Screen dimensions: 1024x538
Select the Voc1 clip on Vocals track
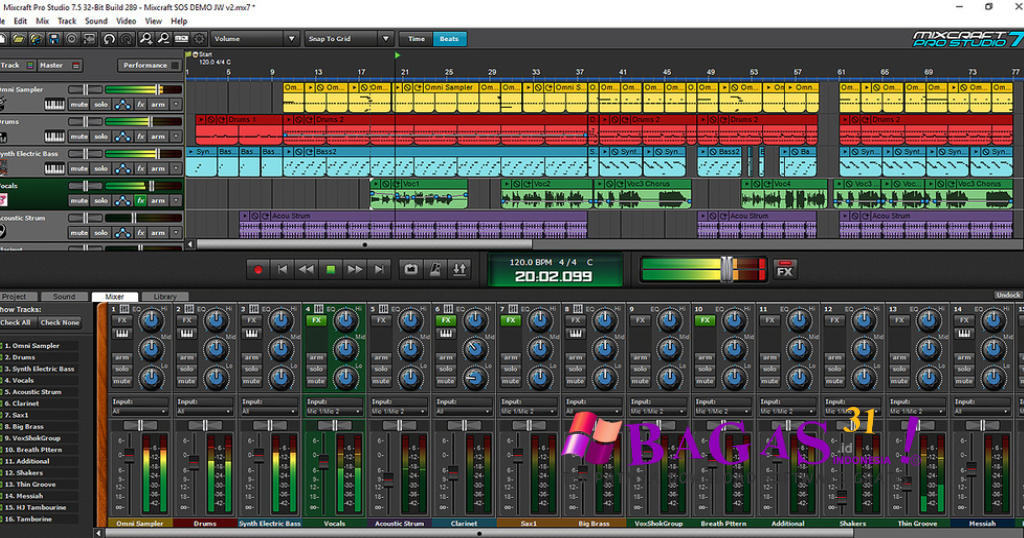click(419, 194)
